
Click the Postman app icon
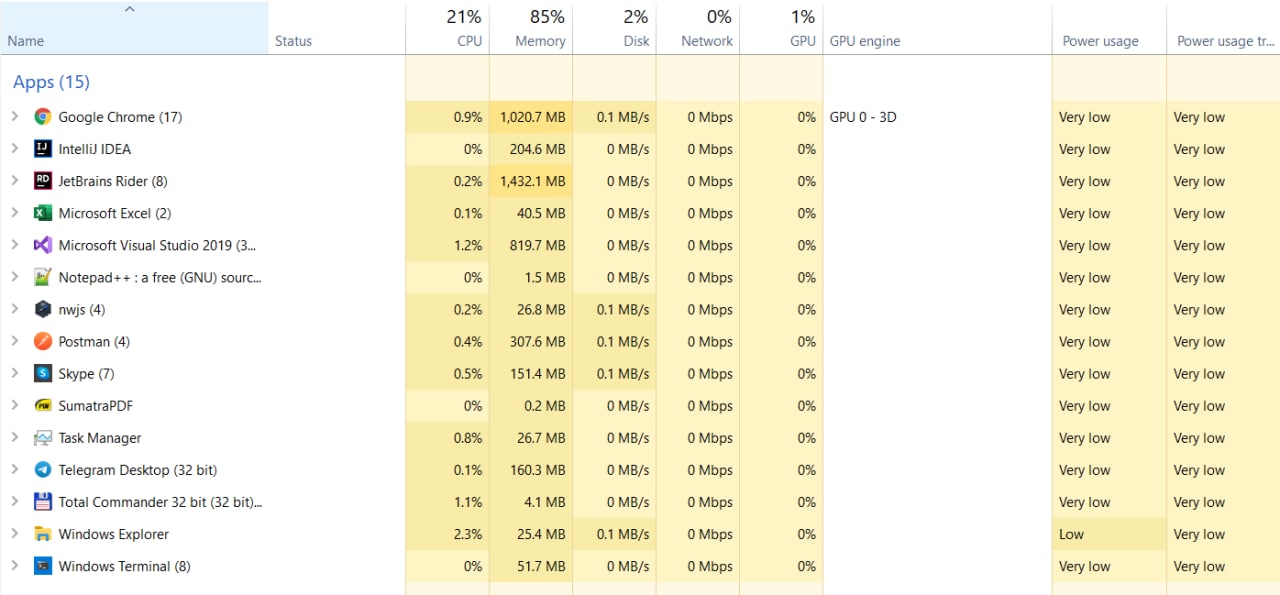click(x=42, y=341)
